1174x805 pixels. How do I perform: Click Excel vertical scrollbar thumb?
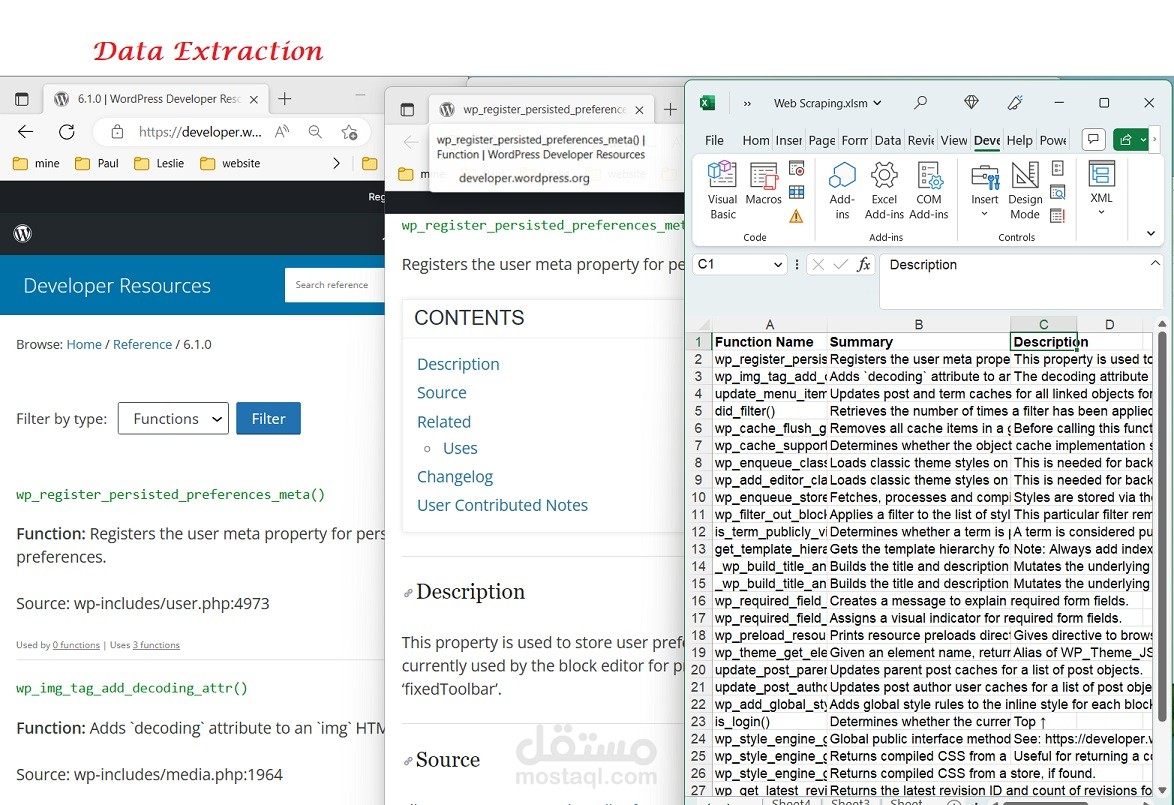(x=1161, y=526)
